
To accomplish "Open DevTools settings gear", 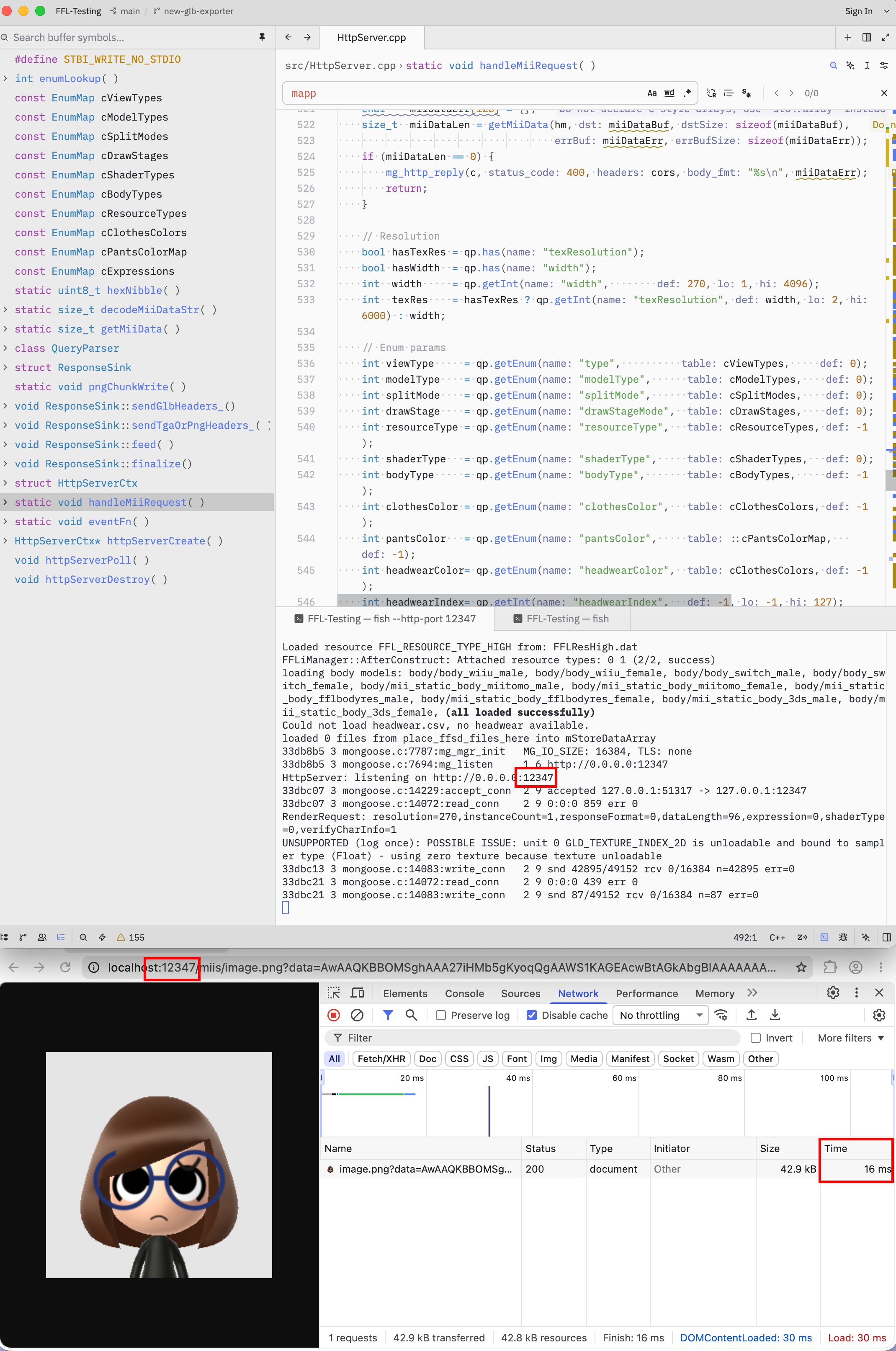I will pyautogui.click(x=833, y=993).
